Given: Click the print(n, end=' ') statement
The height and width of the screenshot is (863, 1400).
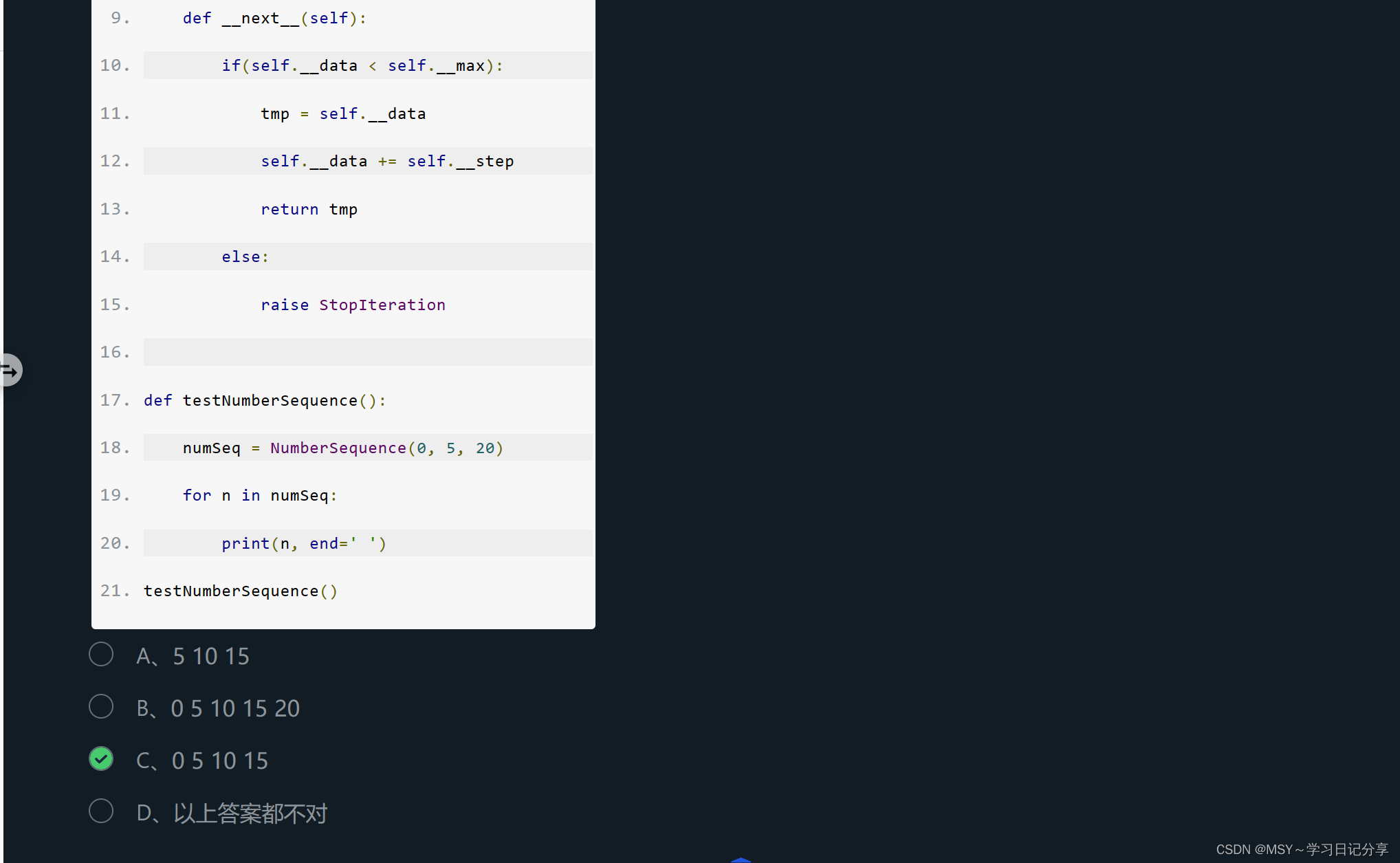Looking at the screenshot, I should [x=304, y=544].
